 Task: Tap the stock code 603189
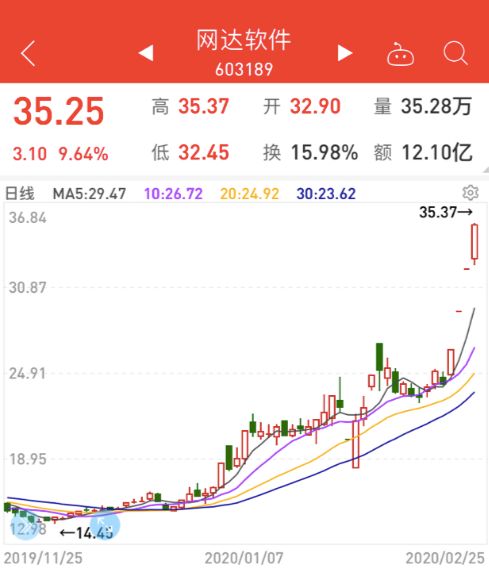click(244, 69)
